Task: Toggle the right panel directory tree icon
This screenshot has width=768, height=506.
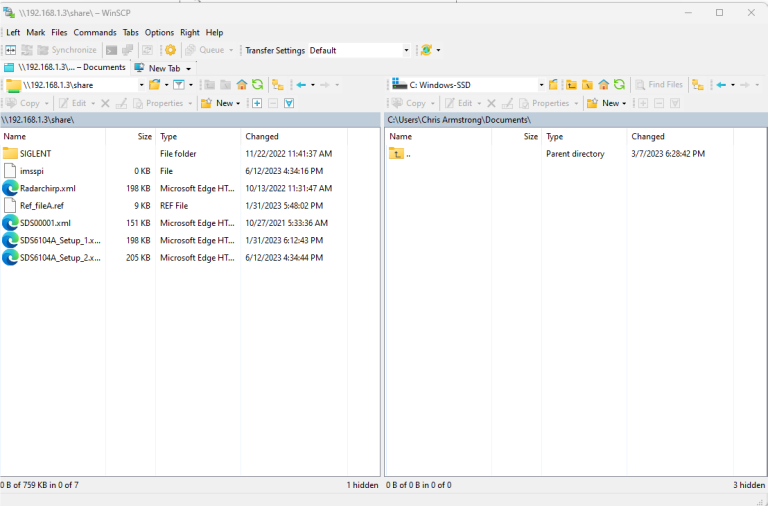Action: tap(697, 85)
